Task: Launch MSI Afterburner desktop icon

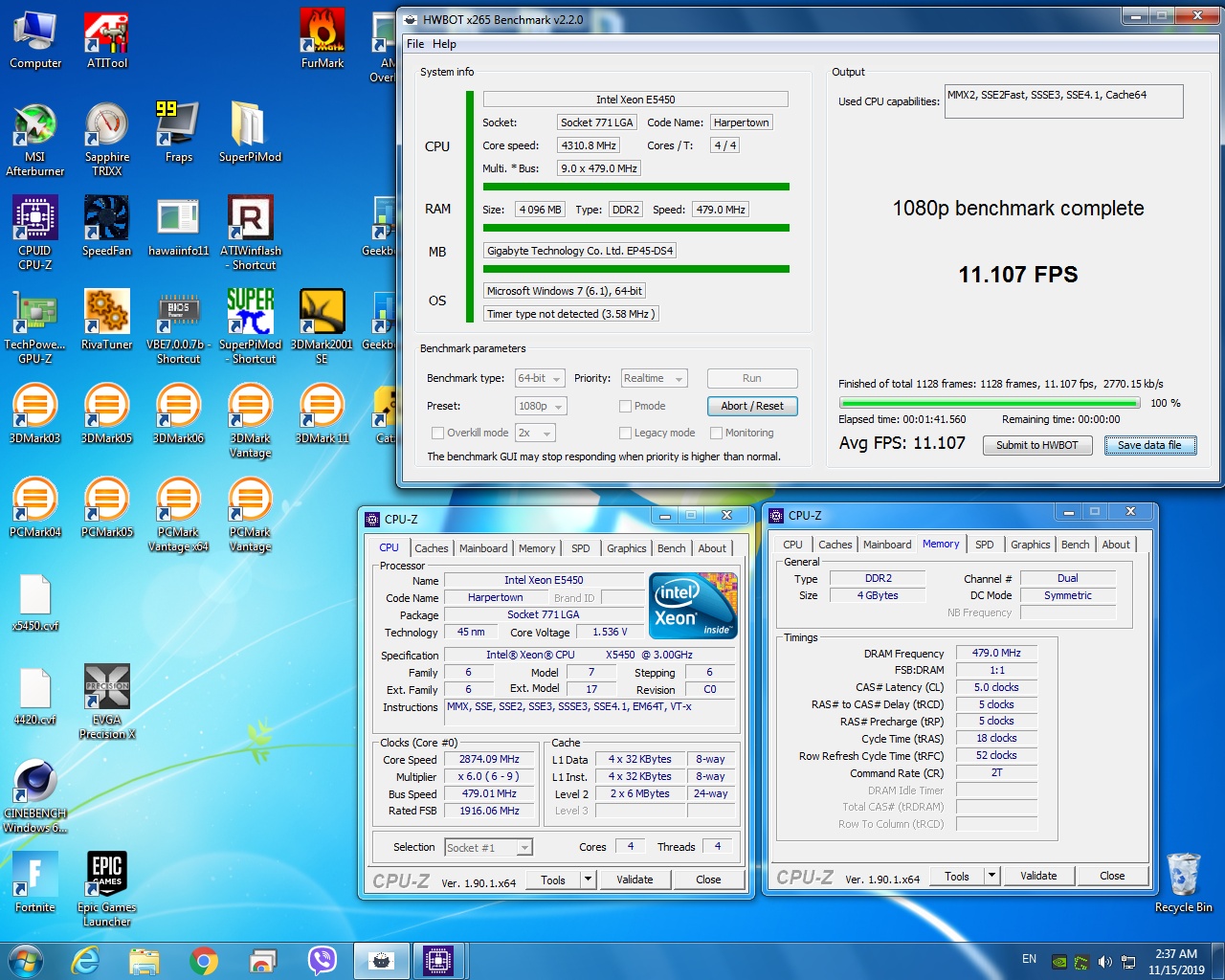Action: pos(35,140)
